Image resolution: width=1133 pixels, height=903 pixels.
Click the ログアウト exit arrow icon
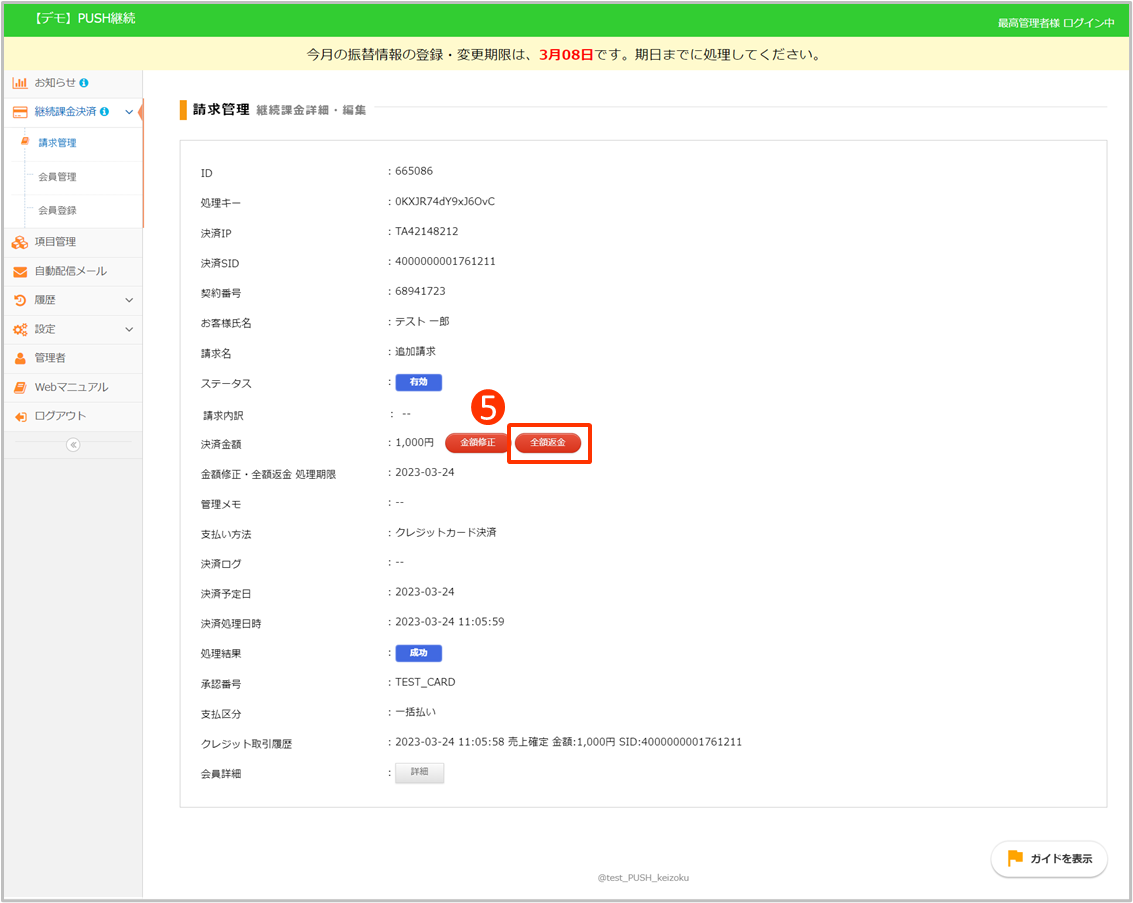tap(20, 416)
